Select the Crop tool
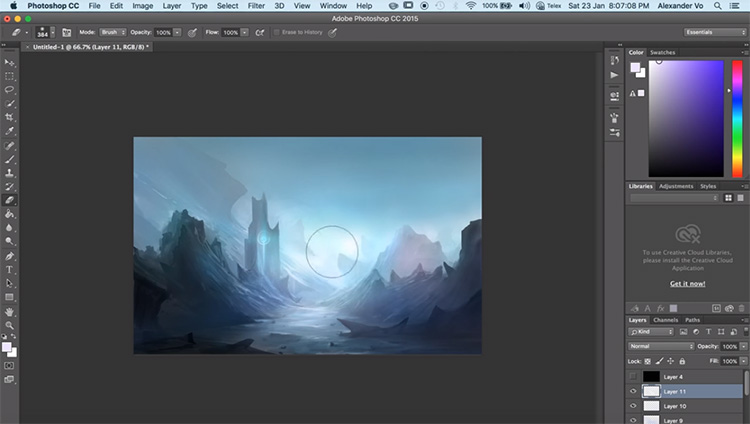 click(9, 117)
